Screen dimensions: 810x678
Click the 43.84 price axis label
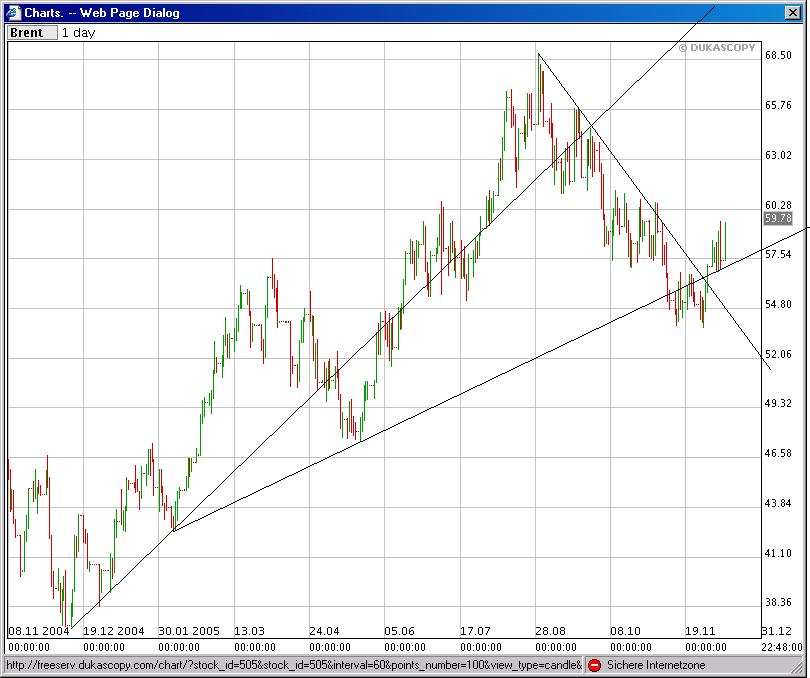click(x=778, y=503)
